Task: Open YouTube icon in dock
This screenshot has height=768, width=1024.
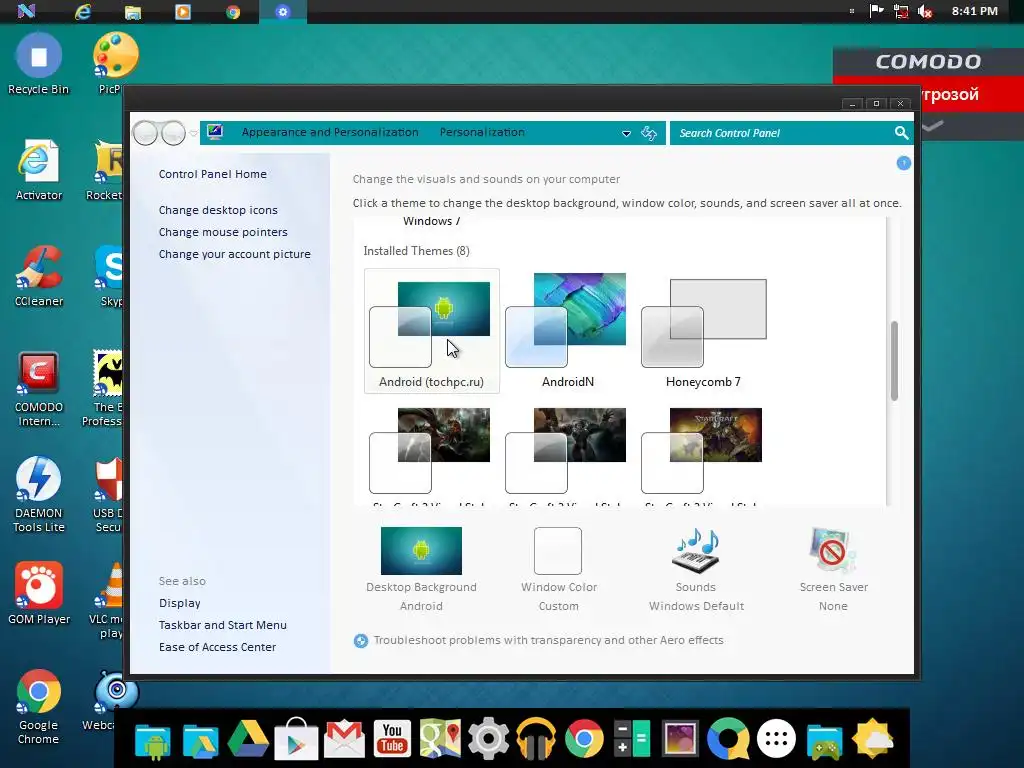Action: coord(392,739)
